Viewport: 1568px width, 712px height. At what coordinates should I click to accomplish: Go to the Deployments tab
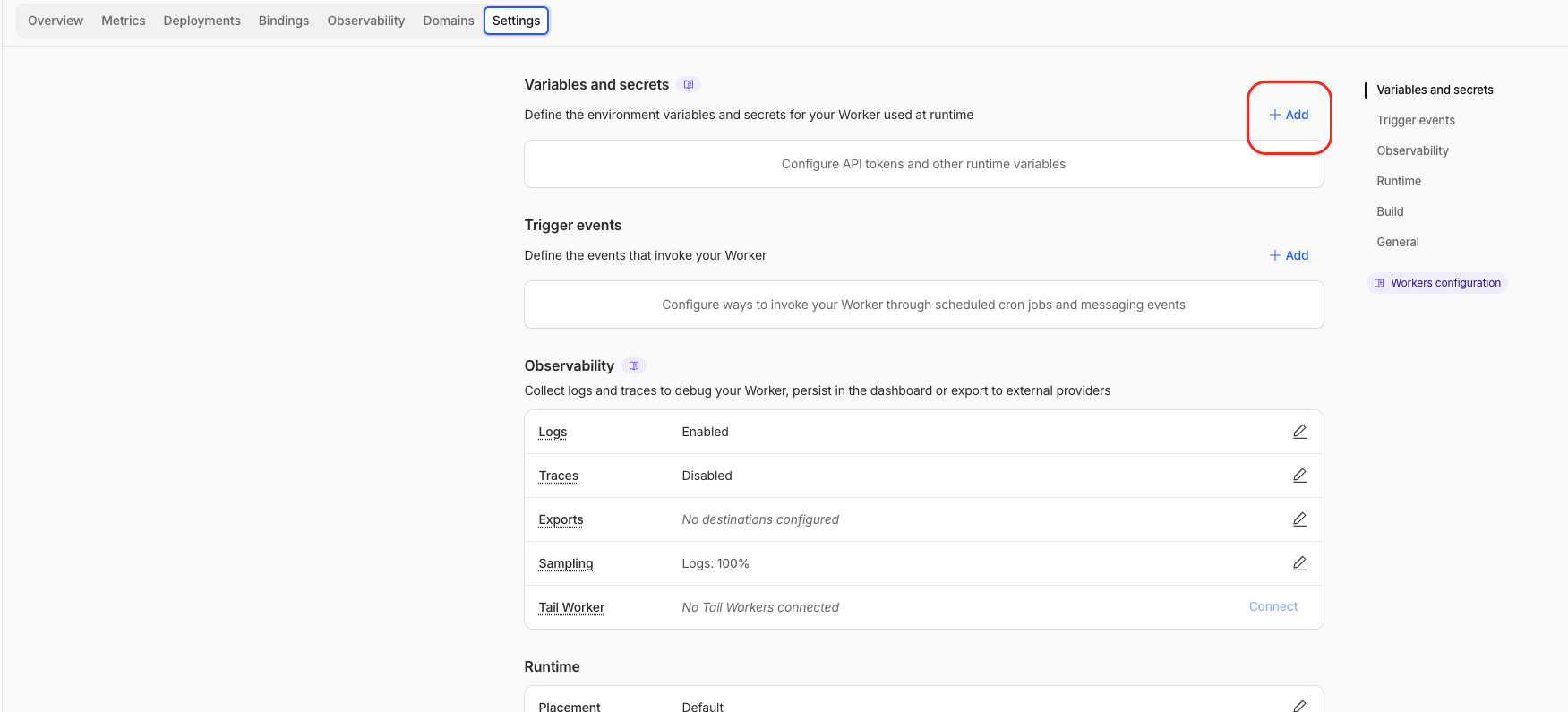[x=201, y=21]
